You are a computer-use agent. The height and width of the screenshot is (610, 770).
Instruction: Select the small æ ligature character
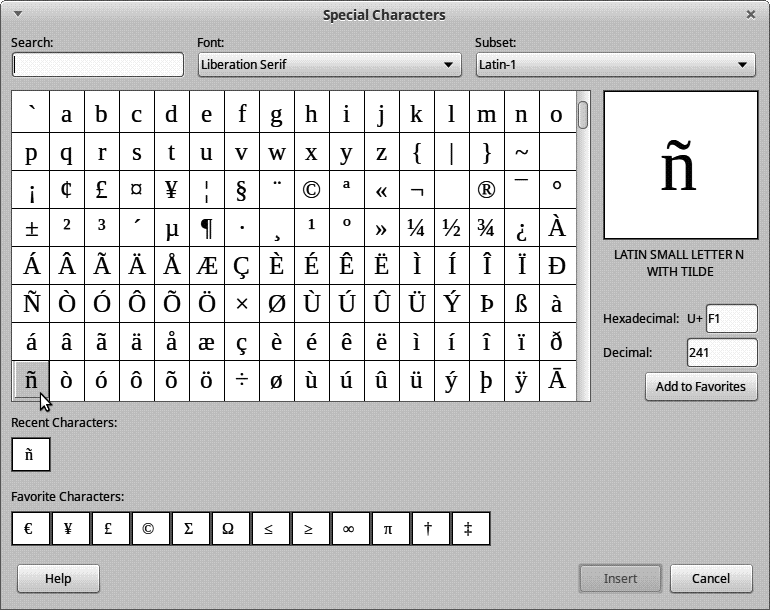click(206, 342)
